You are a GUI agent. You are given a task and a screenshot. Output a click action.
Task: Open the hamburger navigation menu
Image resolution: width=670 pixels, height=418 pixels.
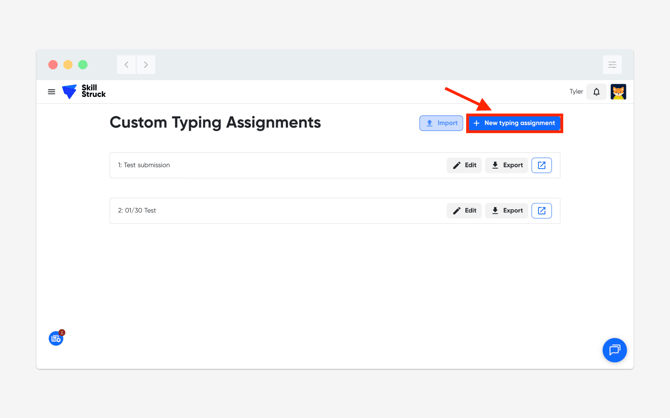click(x=52, y=92)
